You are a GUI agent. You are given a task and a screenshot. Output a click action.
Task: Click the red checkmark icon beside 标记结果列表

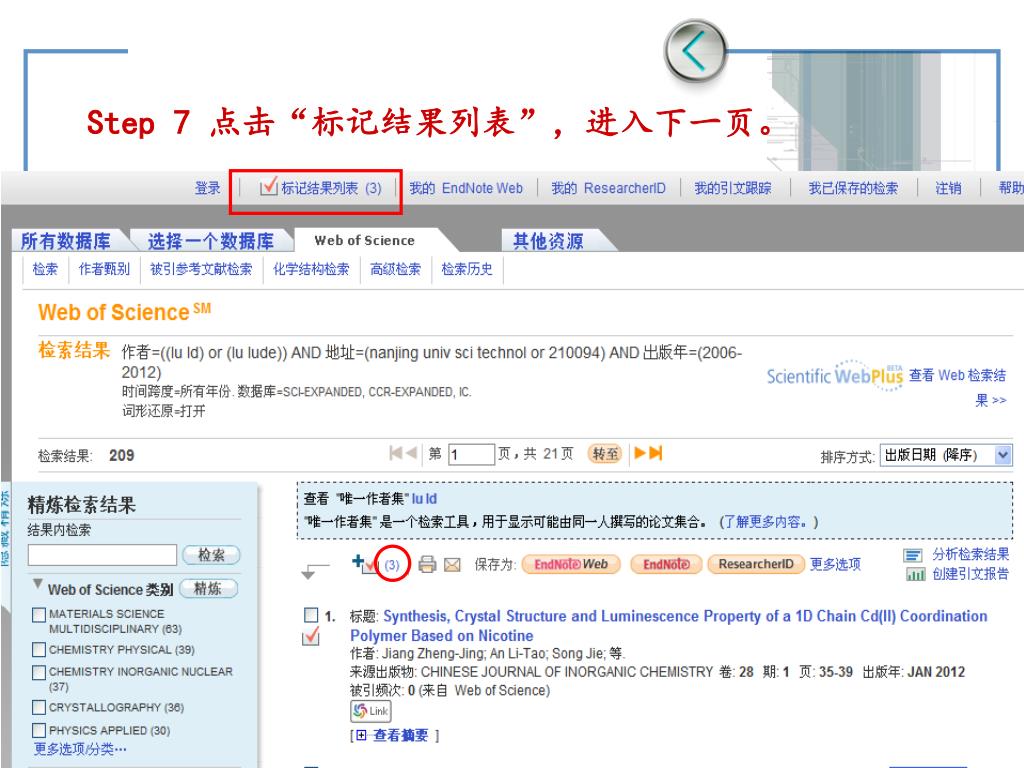coord(268,187)
